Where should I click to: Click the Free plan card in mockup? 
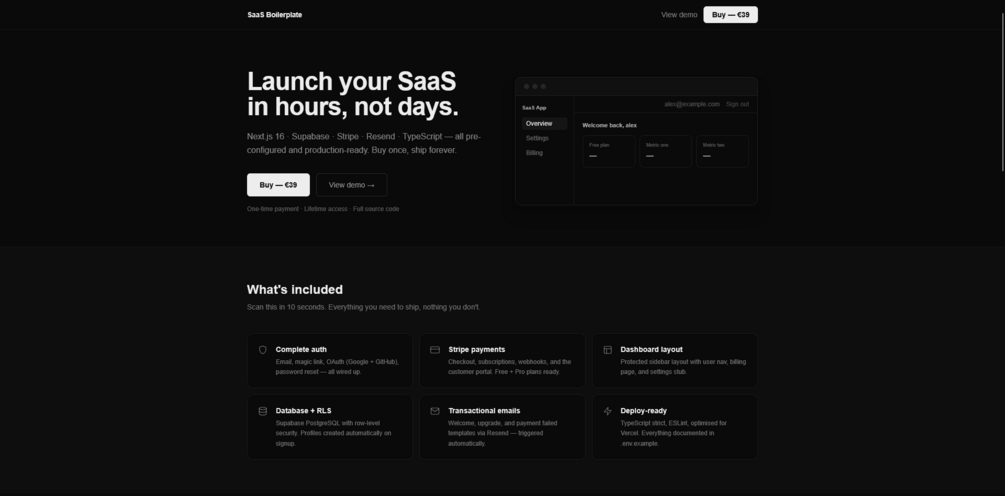(x=608, y=151)
